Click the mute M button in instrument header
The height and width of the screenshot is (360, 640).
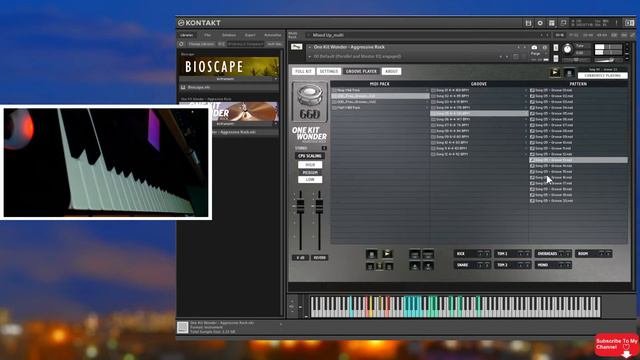tap(556, 58)
